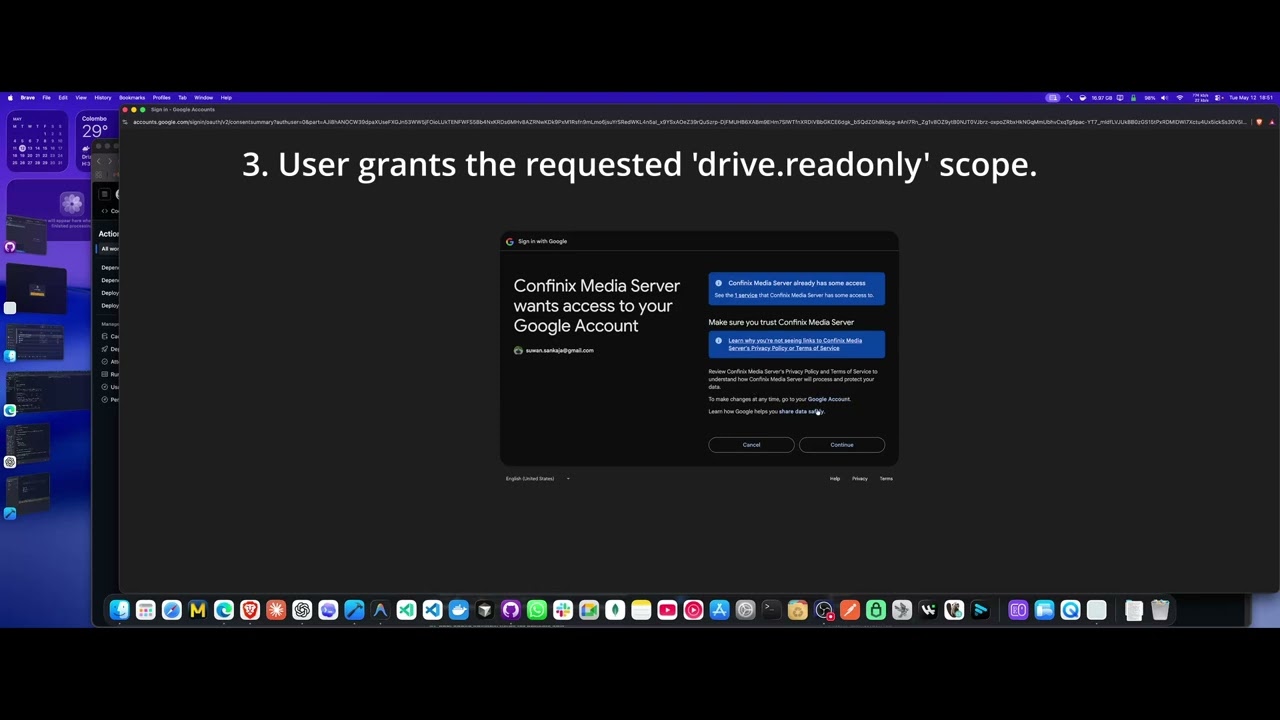This screenshot has width=1280, height=720.
Task: Open the Window menu
Action: [203, 98]
